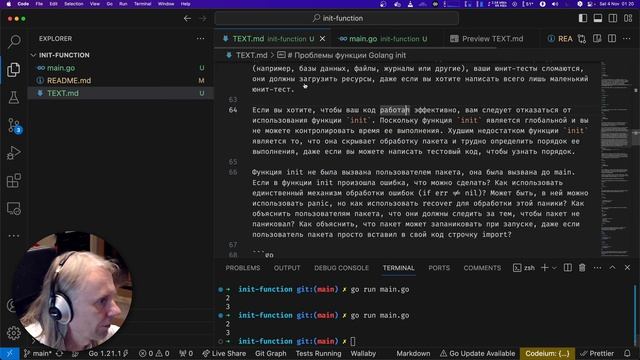Screen dimensions: 640x360
Task: Click main* git branch in status bar
Action: 37,353
